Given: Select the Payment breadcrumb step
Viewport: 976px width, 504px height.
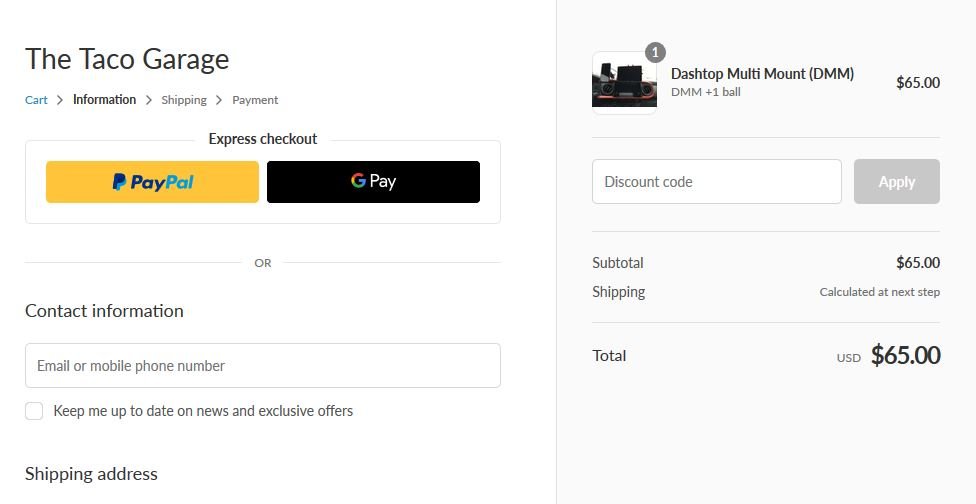Looking at the screenshot, I should click(x=255, y=100).
